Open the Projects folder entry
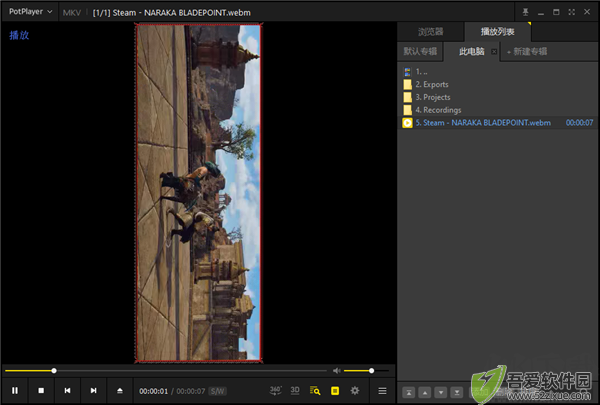 coord(497,97)
